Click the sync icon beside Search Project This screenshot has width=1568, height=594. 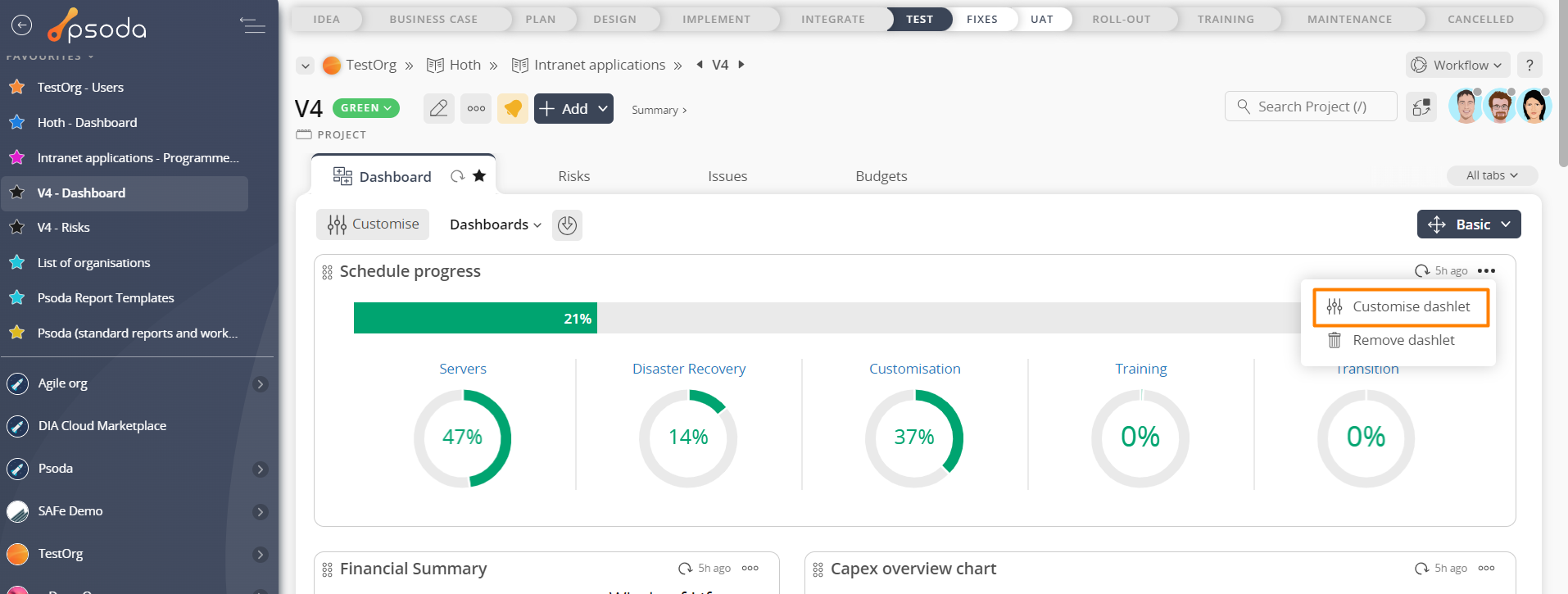tap(1421, 107)
